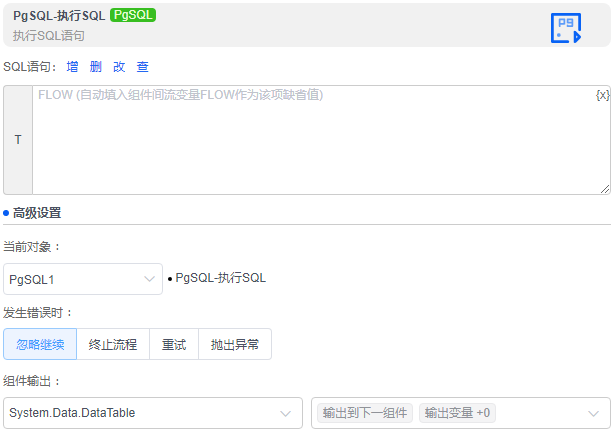
Task: Click the PgSQL-执行SQL title text
Action: coord(59,16)
